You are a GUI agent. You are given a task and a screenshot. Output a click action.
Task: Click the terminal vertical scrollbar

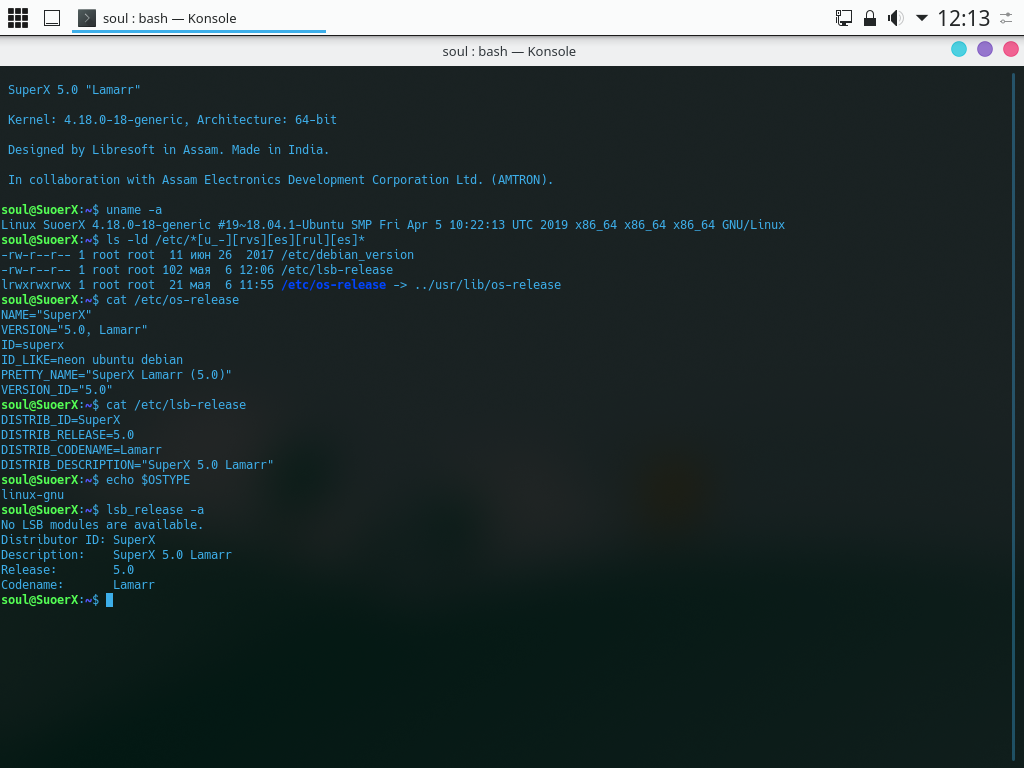pyautogui.click(x=1014, y=418)
